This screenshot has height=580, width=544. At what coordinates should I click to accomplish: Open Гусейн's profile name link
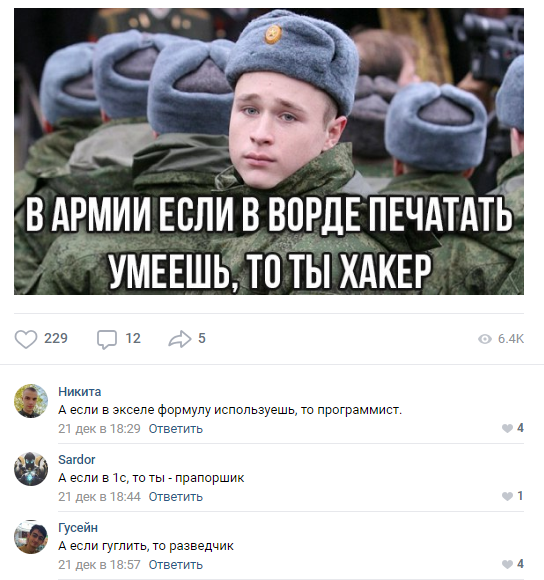point(78,528)
